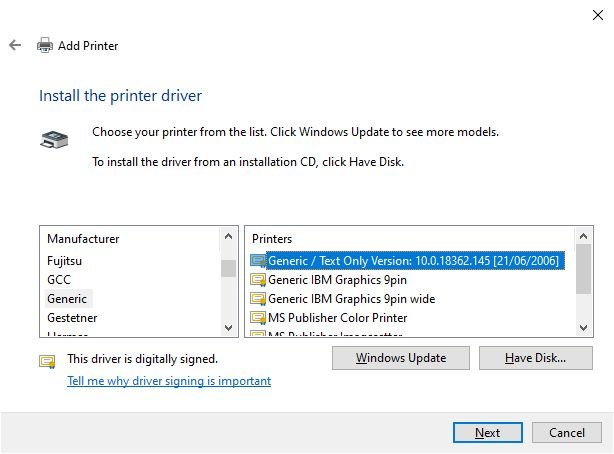Choose Gestetner from the Manufacturer list
Screen dimensions: 614x454
72,318
